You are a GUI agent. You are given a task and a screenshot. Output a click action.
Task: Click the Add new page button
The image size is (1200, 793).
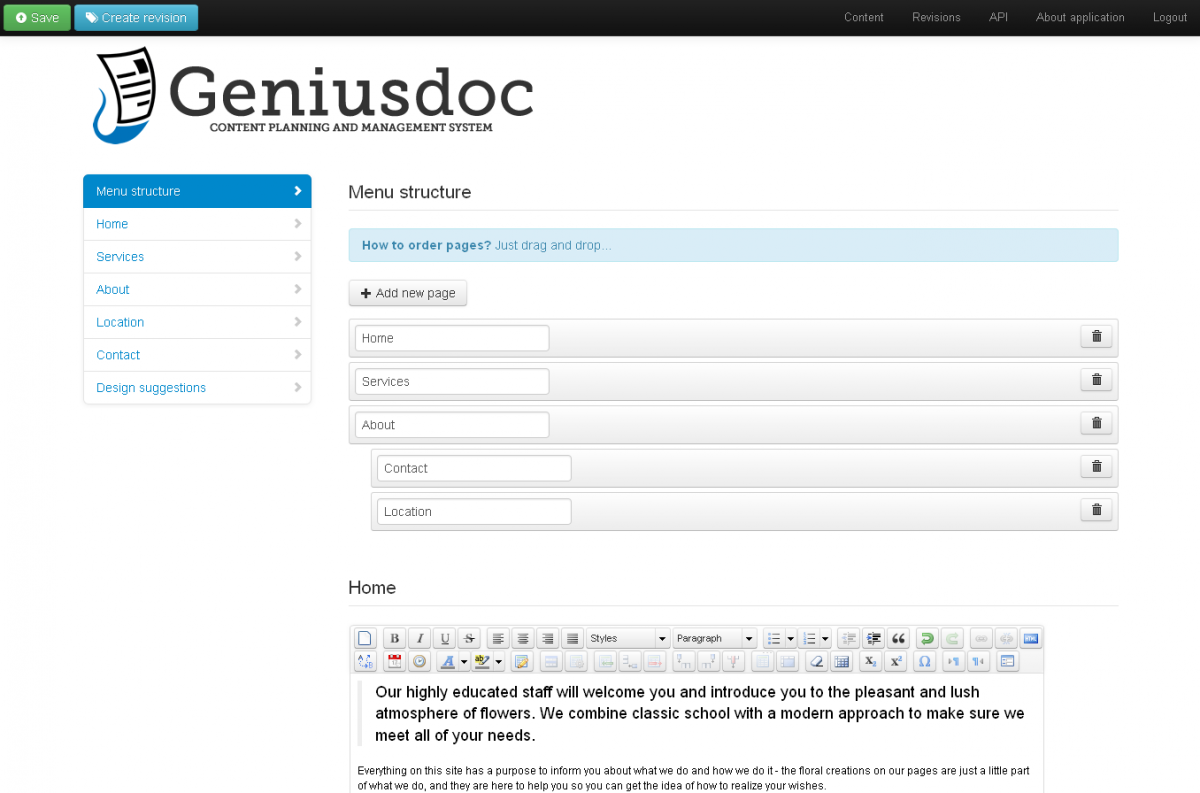pos(408,293)
